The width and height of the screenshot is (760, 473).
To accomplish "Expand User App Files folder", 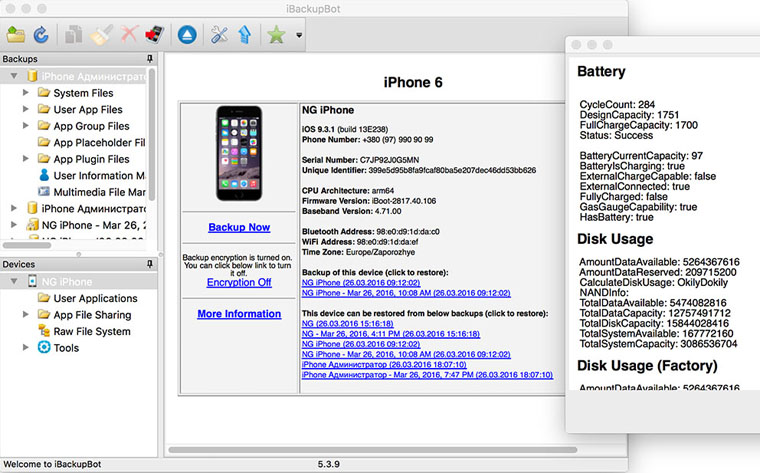I will point(26,109).
